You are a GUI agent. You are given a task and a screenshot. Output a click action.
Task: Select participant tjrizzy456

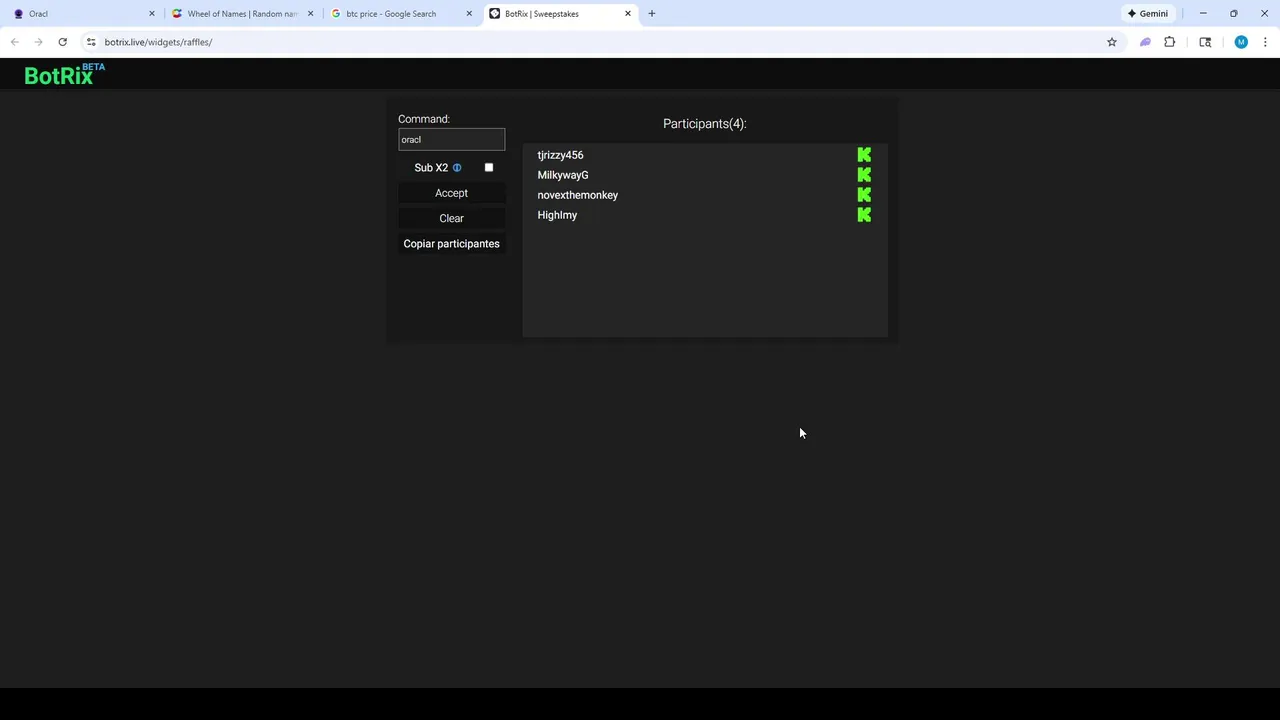[x=560, y=155]
